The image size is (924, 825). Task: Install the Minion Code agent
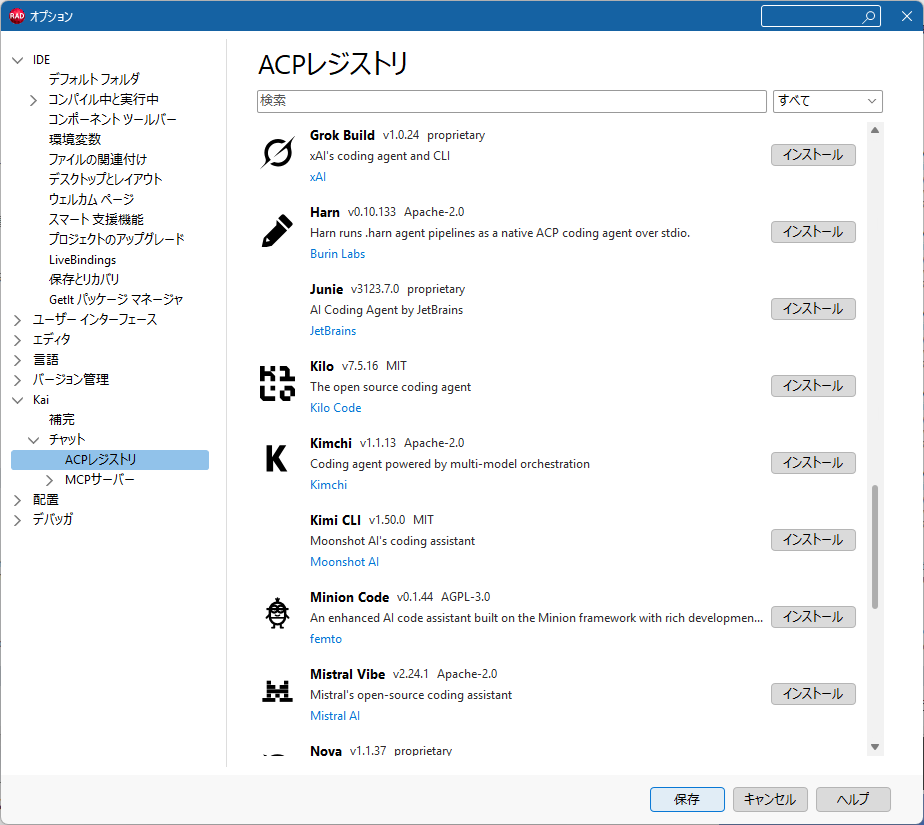pos(813,617)
